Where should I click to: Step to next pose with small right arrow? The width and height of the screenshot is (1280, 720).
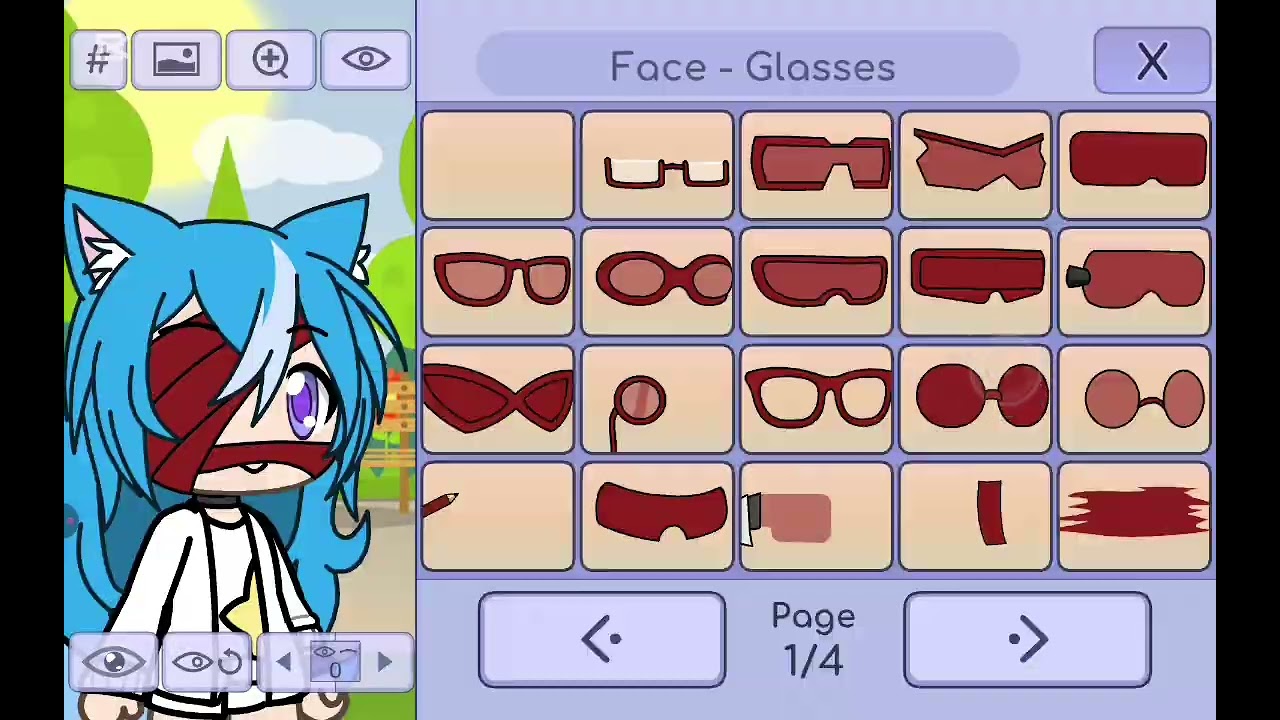click(x=385, y=662)
